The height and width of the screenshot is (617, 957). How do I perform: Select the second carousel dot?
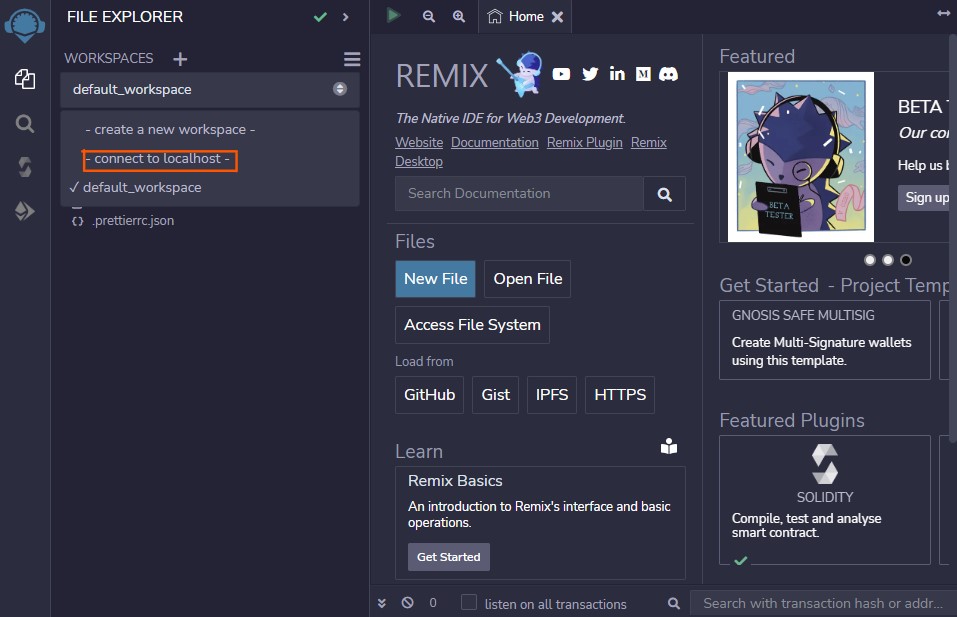[x=888, y=260]
